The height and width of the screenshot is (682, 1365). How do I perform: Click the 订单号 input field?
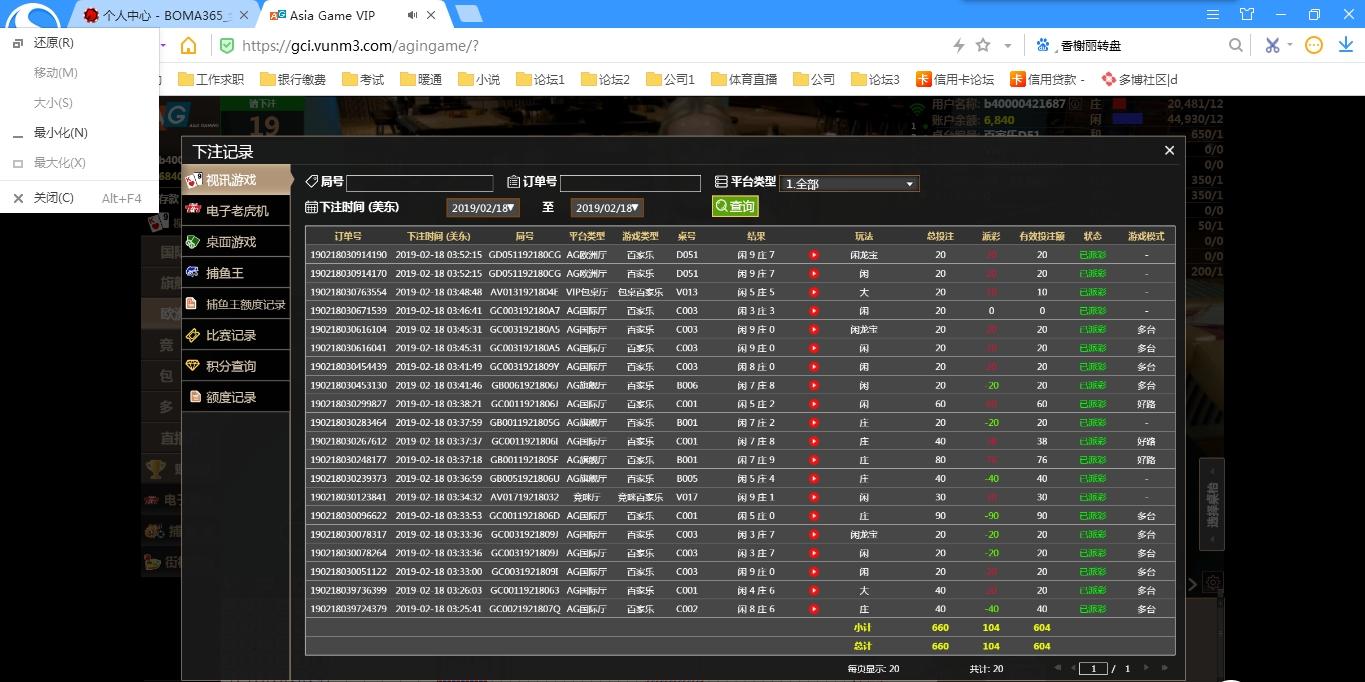pos(630,183)
